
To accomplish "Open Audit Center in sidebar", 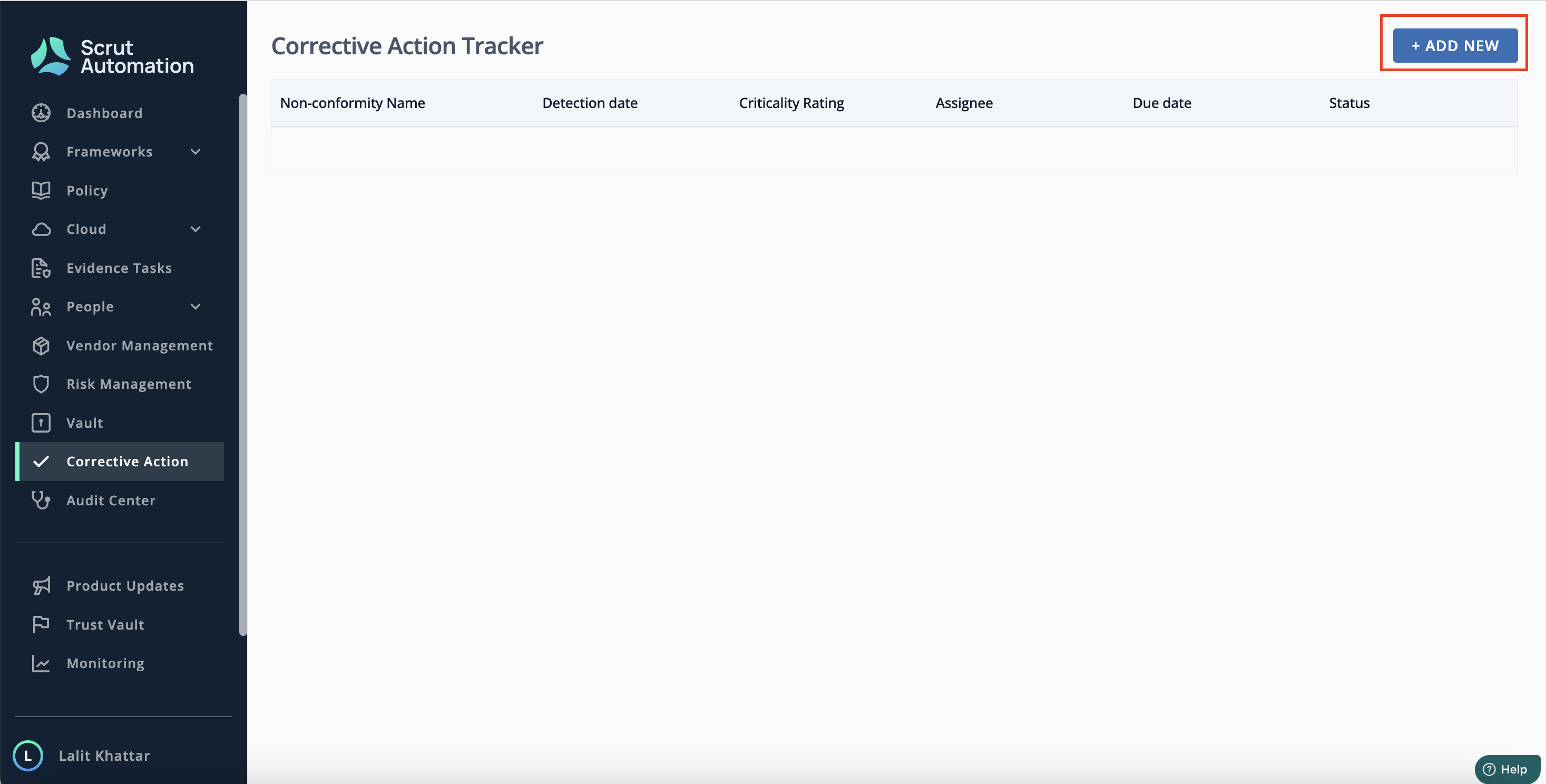I will 111,500.
